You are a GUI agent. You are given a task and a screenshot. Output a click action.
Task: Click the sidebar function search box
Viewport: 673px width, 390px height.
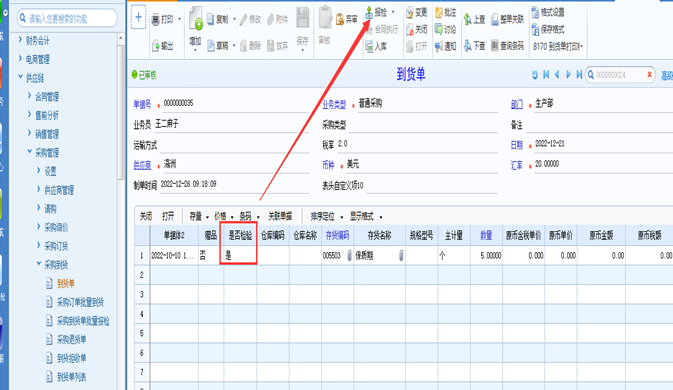click(x=67, y=18)
